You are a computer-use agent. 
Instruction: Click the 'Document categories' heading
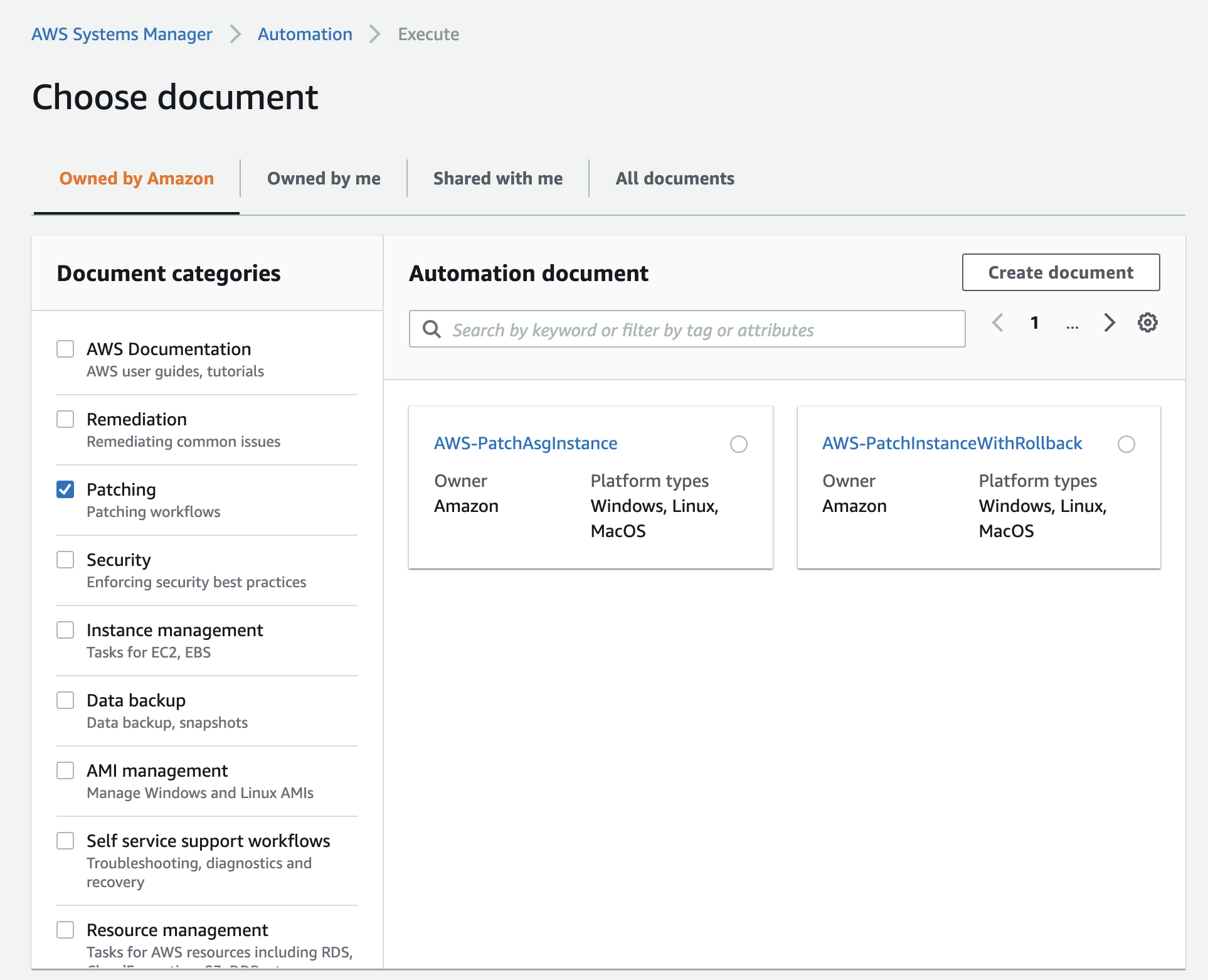coord(169,274)
